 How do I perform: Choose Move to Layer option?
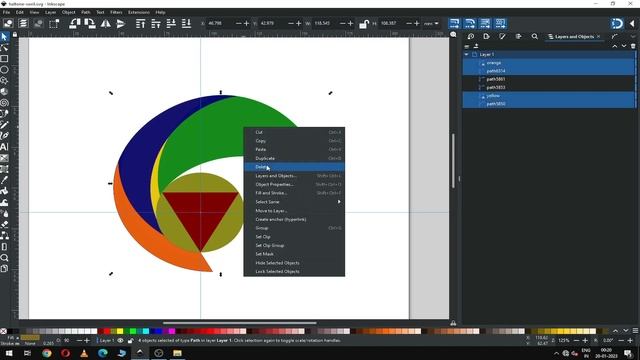pyautogui.click(x=294, y=211)
